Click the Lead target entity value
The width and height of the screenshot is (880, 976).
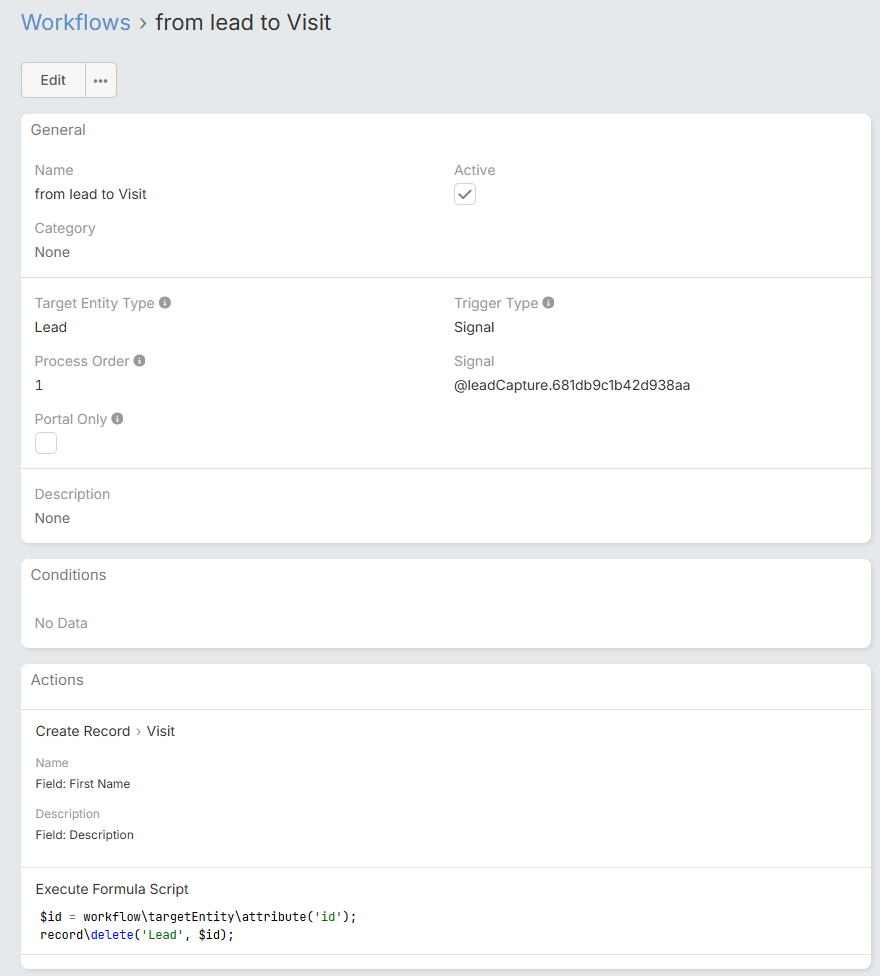tap(51, 327)
